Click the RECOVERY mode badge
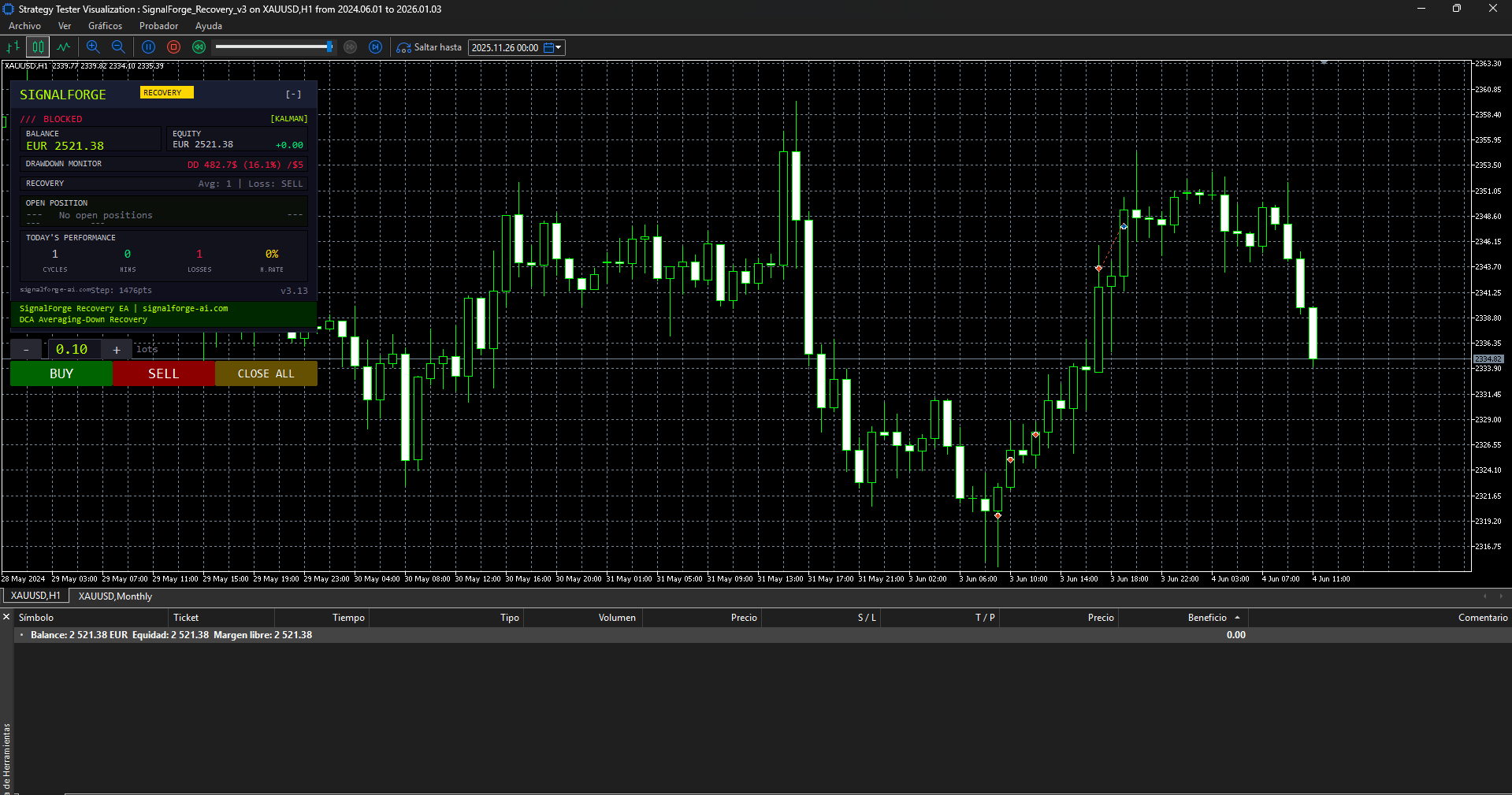Image resolution: width=1512 pixels, height=795 pixels. (166, 93)
